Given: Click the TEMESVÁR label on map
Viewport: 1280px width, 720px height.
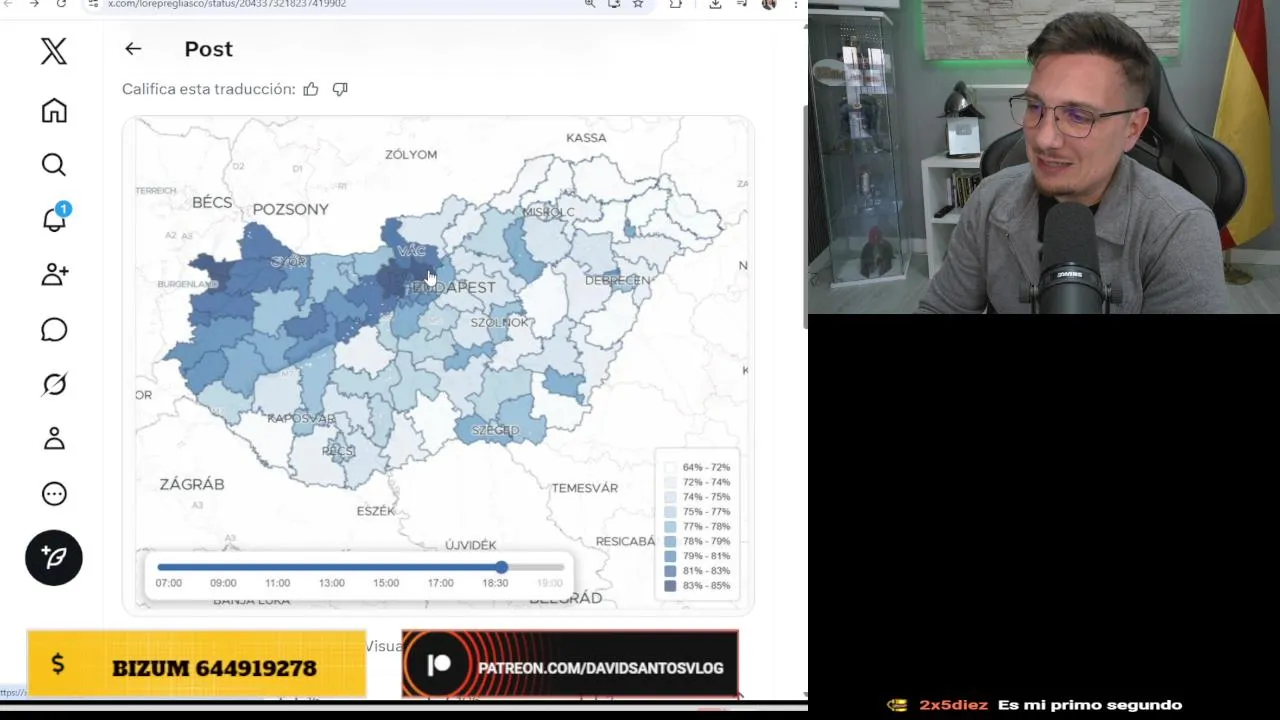Looking at the screenshot, I should point(585,488).
